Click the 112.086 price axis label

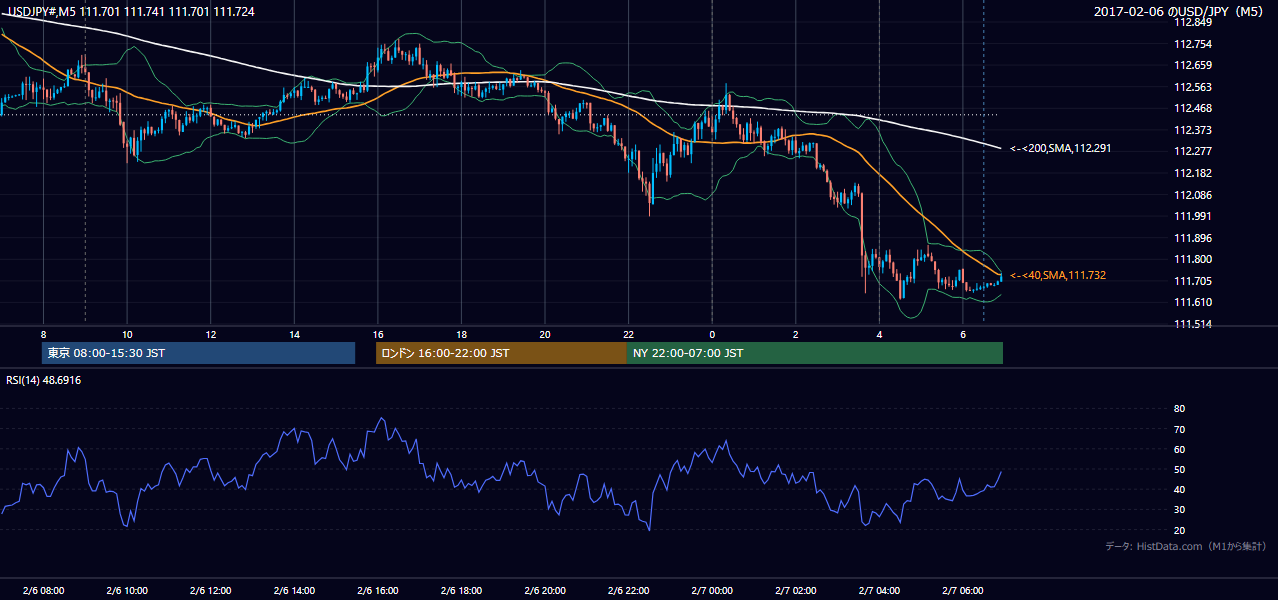tap(1191, 195)
